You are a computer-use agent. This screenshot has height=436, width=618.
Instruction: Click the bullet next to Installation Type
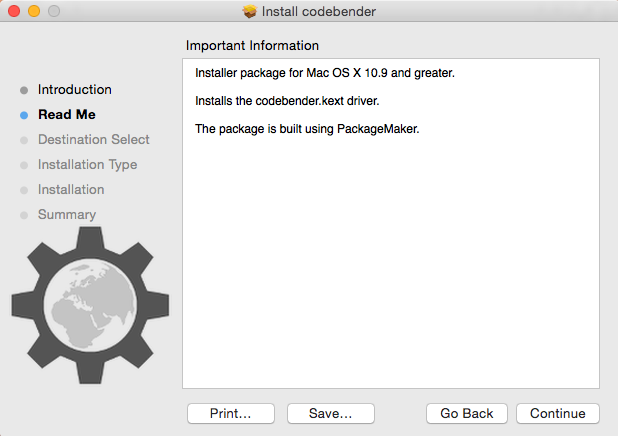(24, 165)
